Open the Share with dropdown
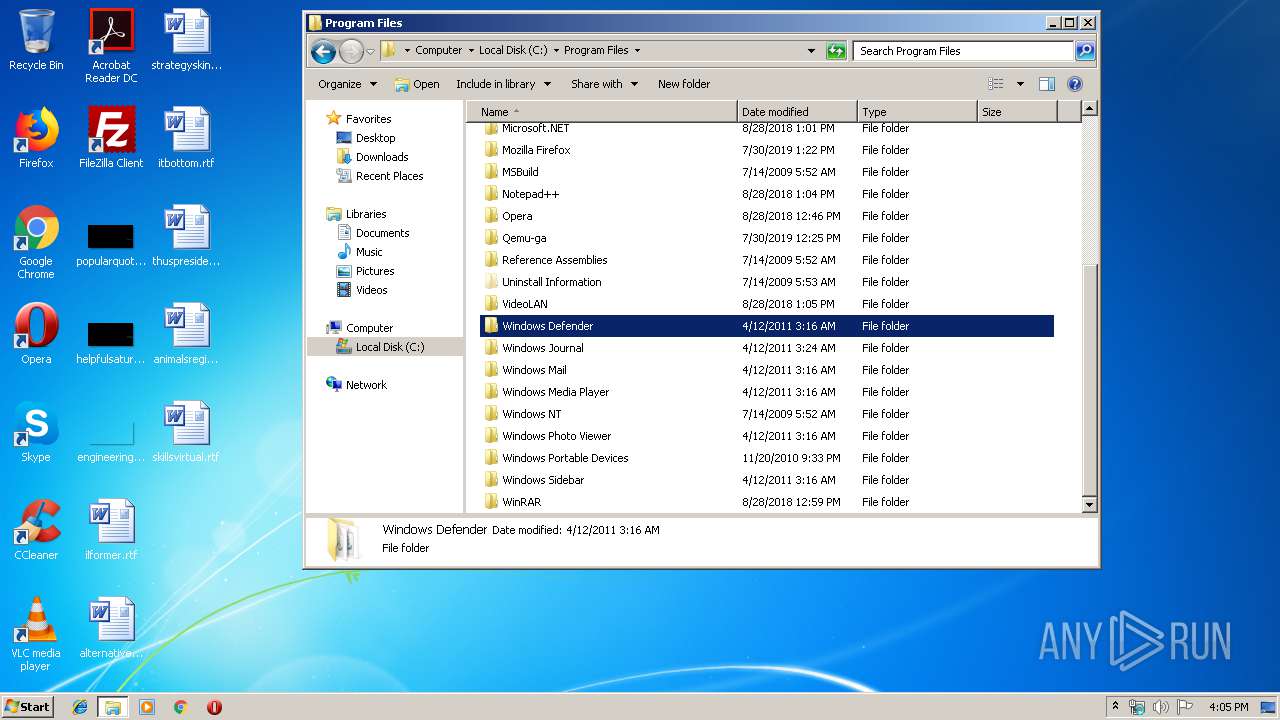Viewport: 1280px width, 720px height. [604, 84]
